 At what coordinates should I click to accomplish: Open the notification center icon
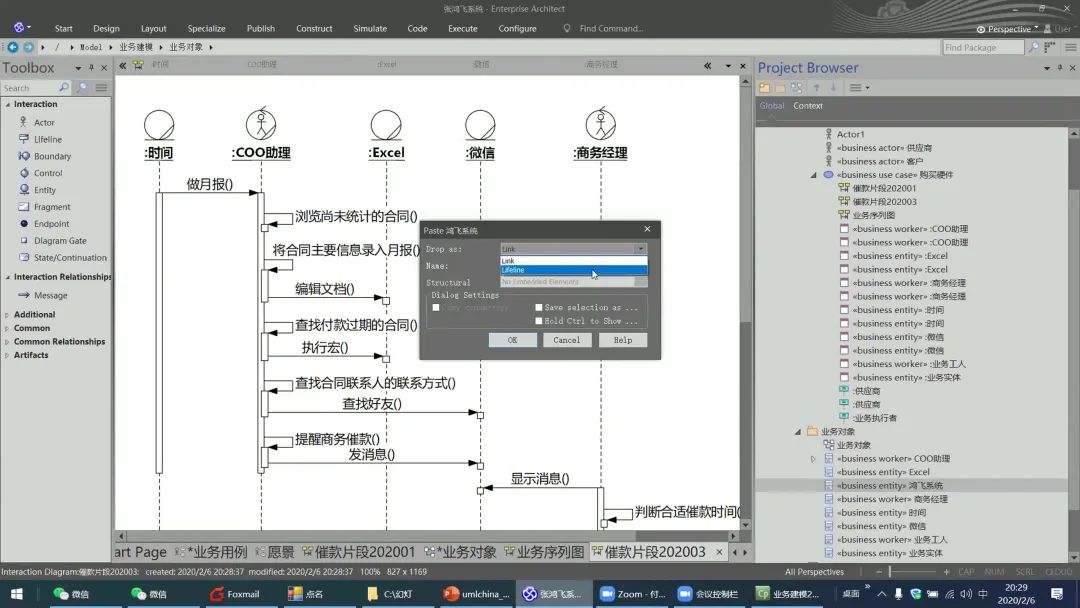(1057, 594)
